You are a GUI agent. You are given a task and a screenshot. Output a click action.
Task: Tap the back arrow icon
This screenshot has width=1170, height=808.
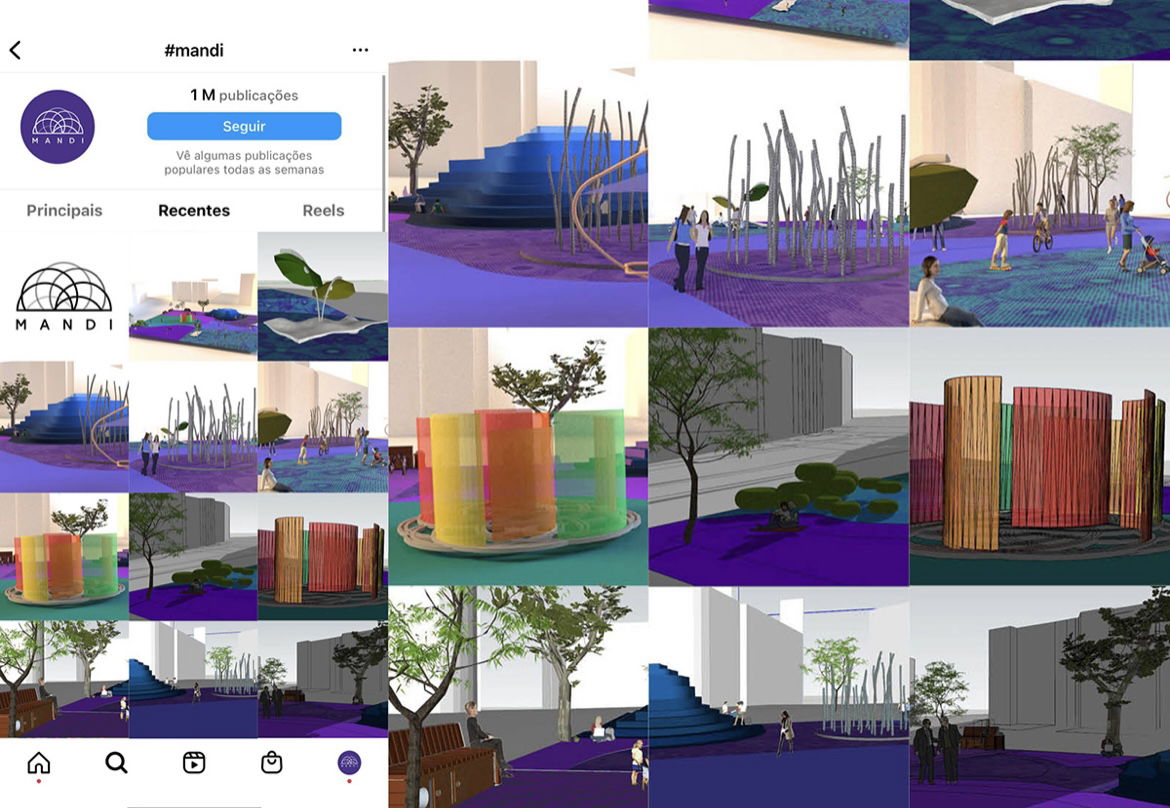[15, 50]
